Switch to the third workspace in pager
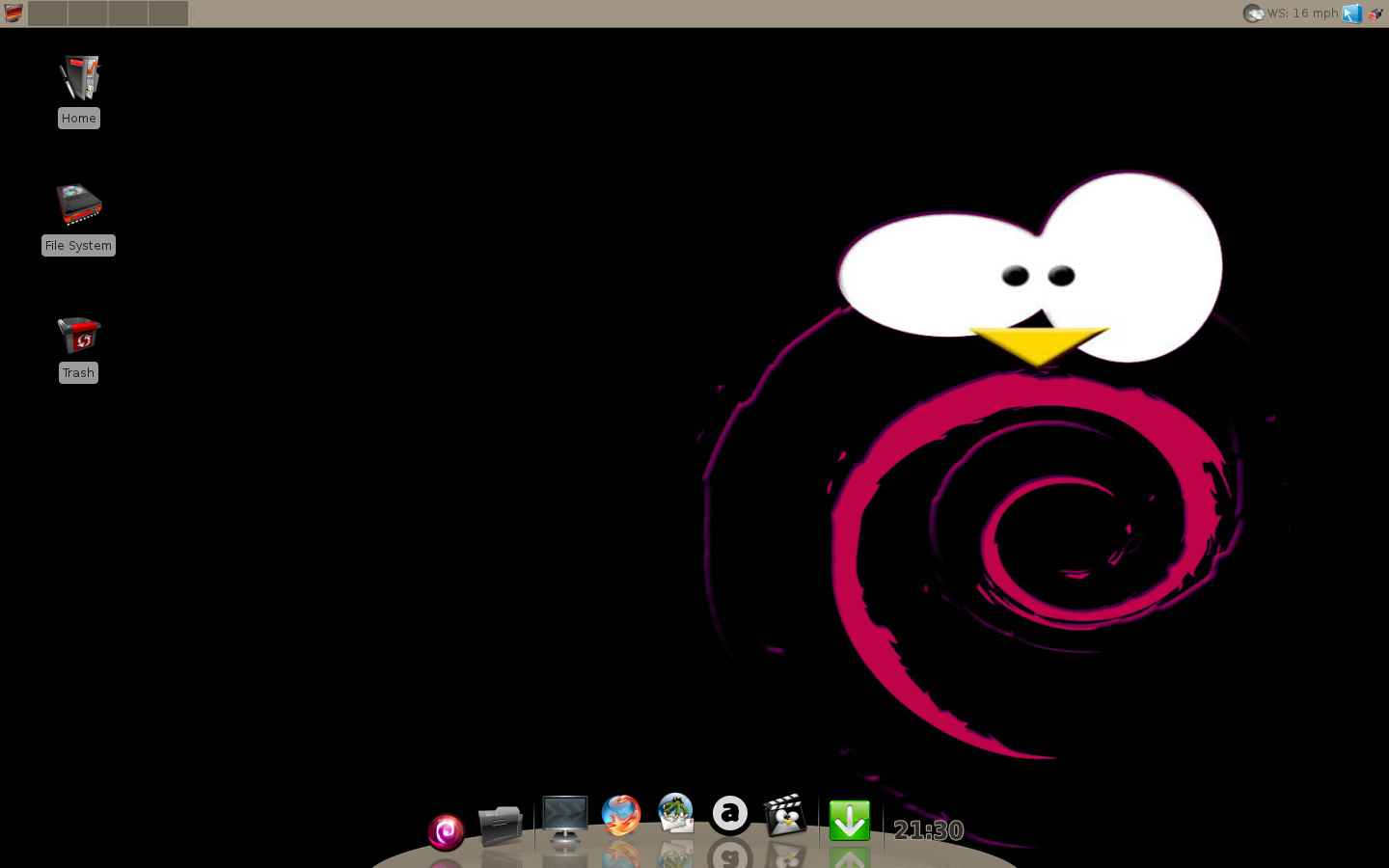Viewport: 1389px width, 868px height. (x=127, y=14)
